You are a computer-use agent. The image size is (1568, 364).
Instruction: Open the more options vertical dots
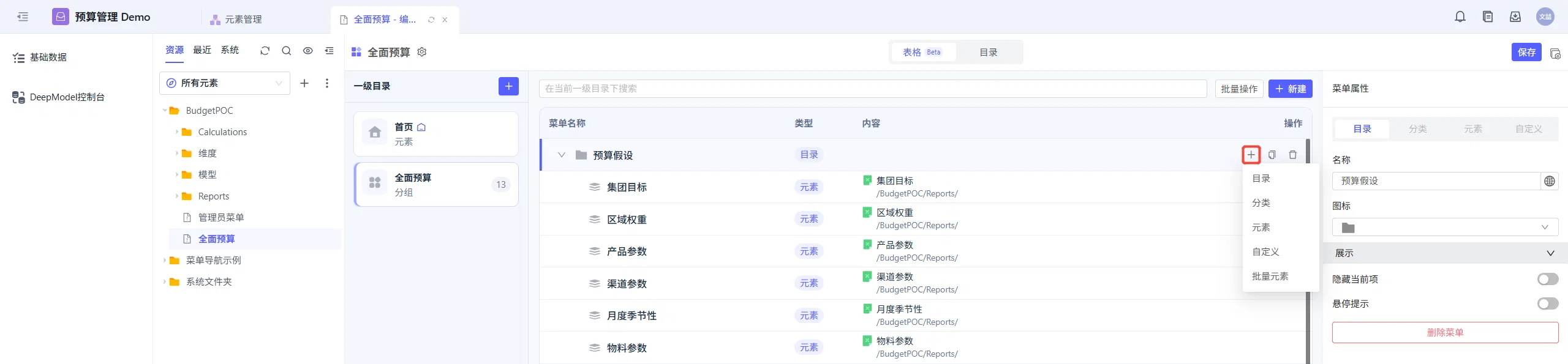(327, 83)
